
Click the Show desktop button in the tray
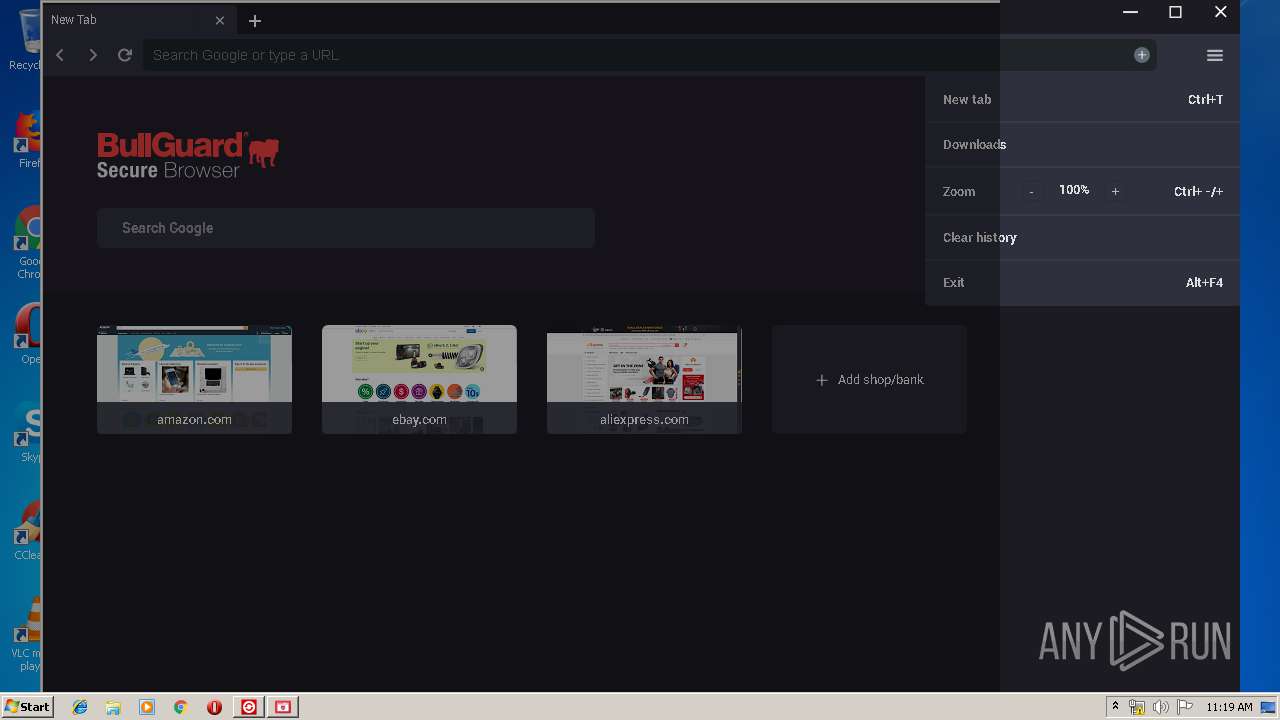point(1270,707)
